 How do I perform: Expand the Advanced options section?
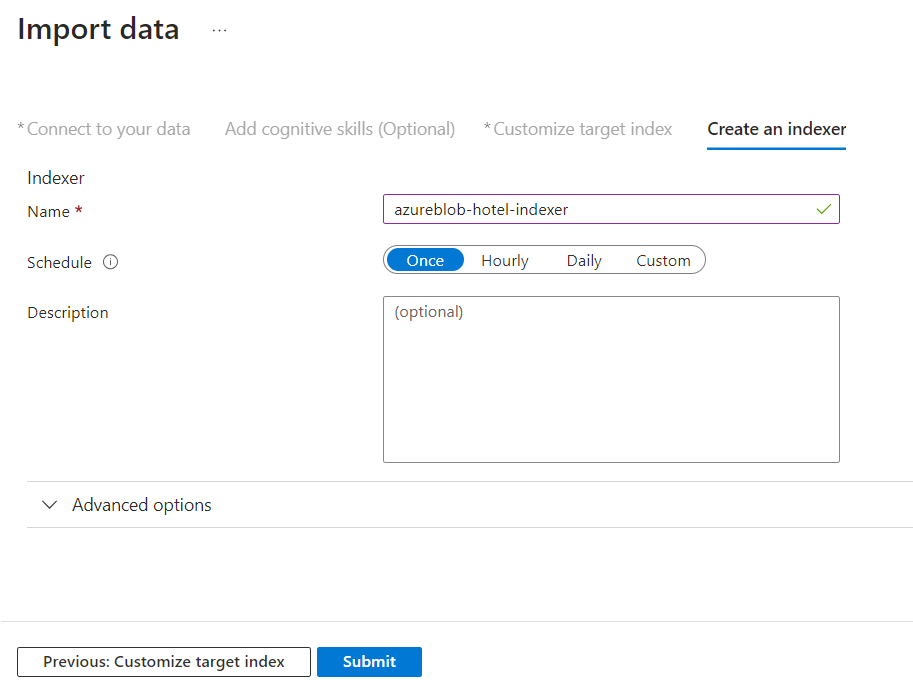142,505
